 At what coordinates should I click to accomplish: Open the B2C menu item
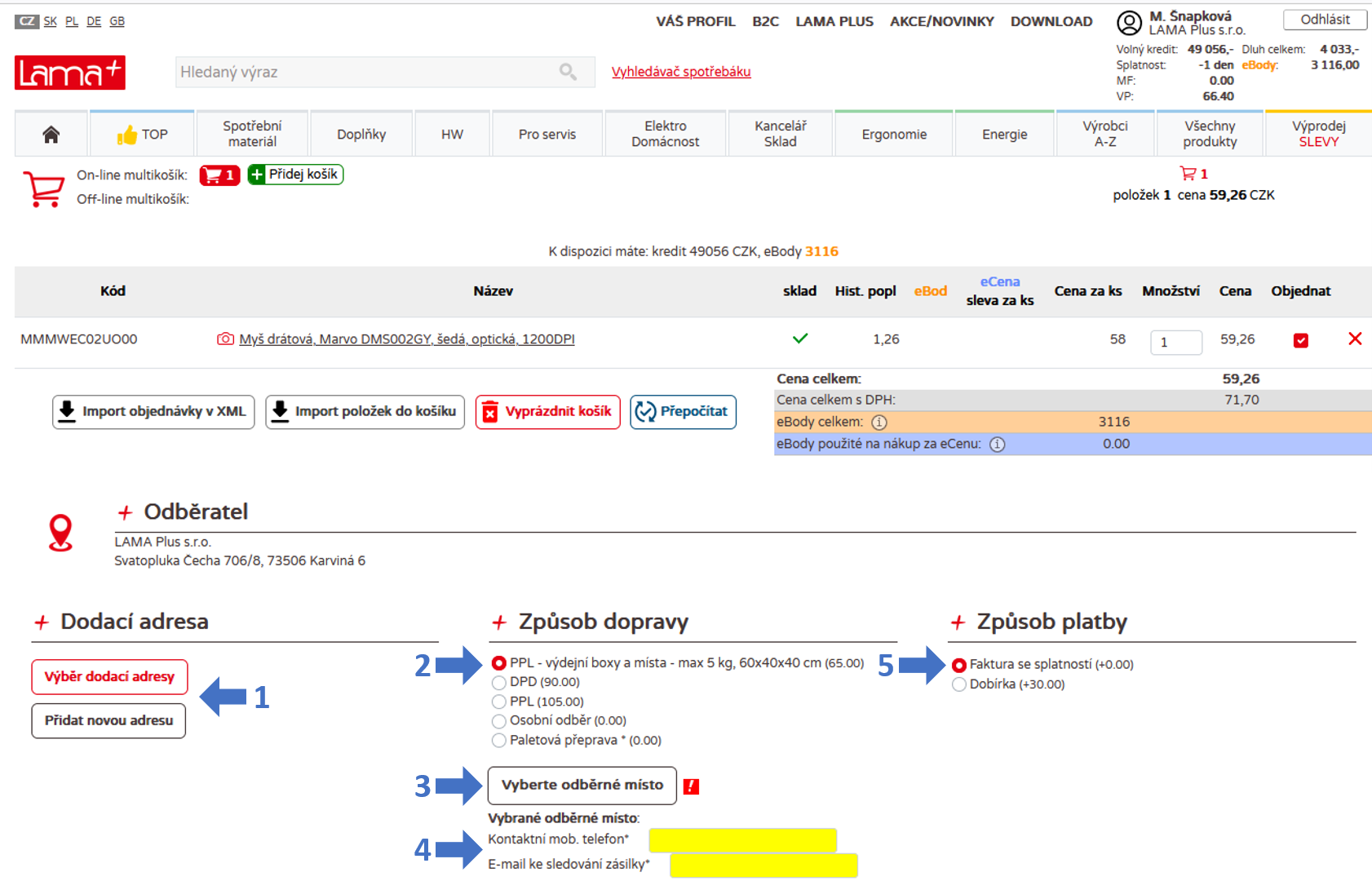(x=765, y=22)
